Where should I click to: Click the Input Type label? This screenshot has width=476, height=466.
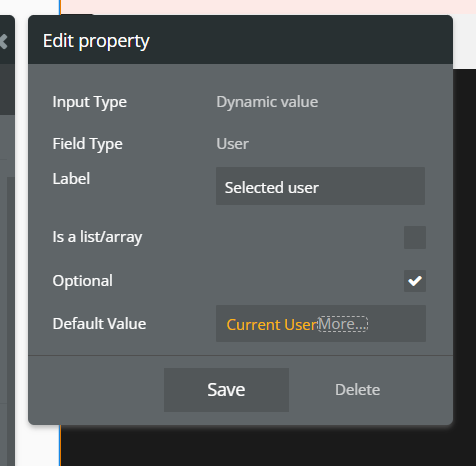coord(90,102)
